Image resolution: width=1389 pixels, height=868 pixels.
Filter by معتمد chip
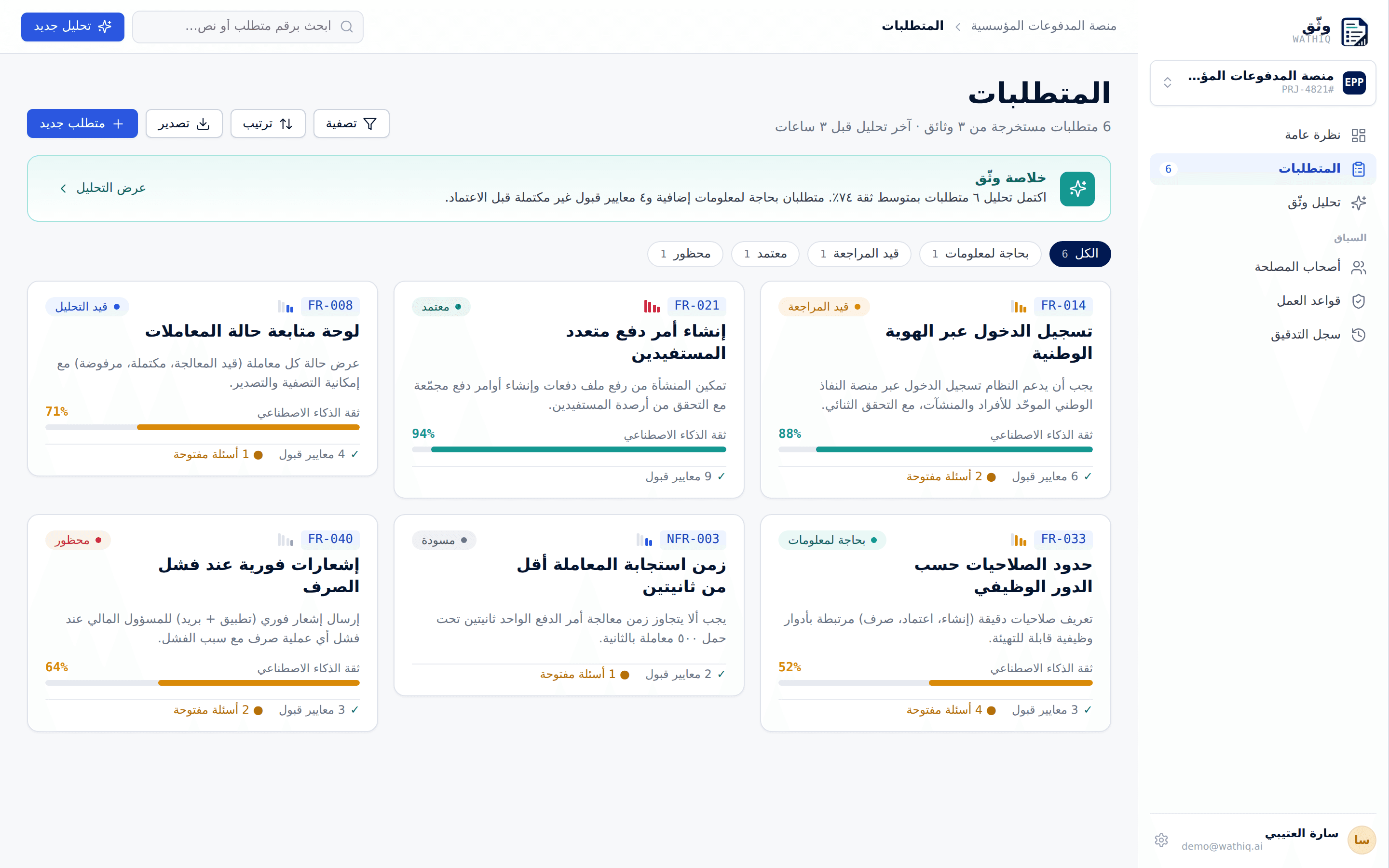coord(765,254)
